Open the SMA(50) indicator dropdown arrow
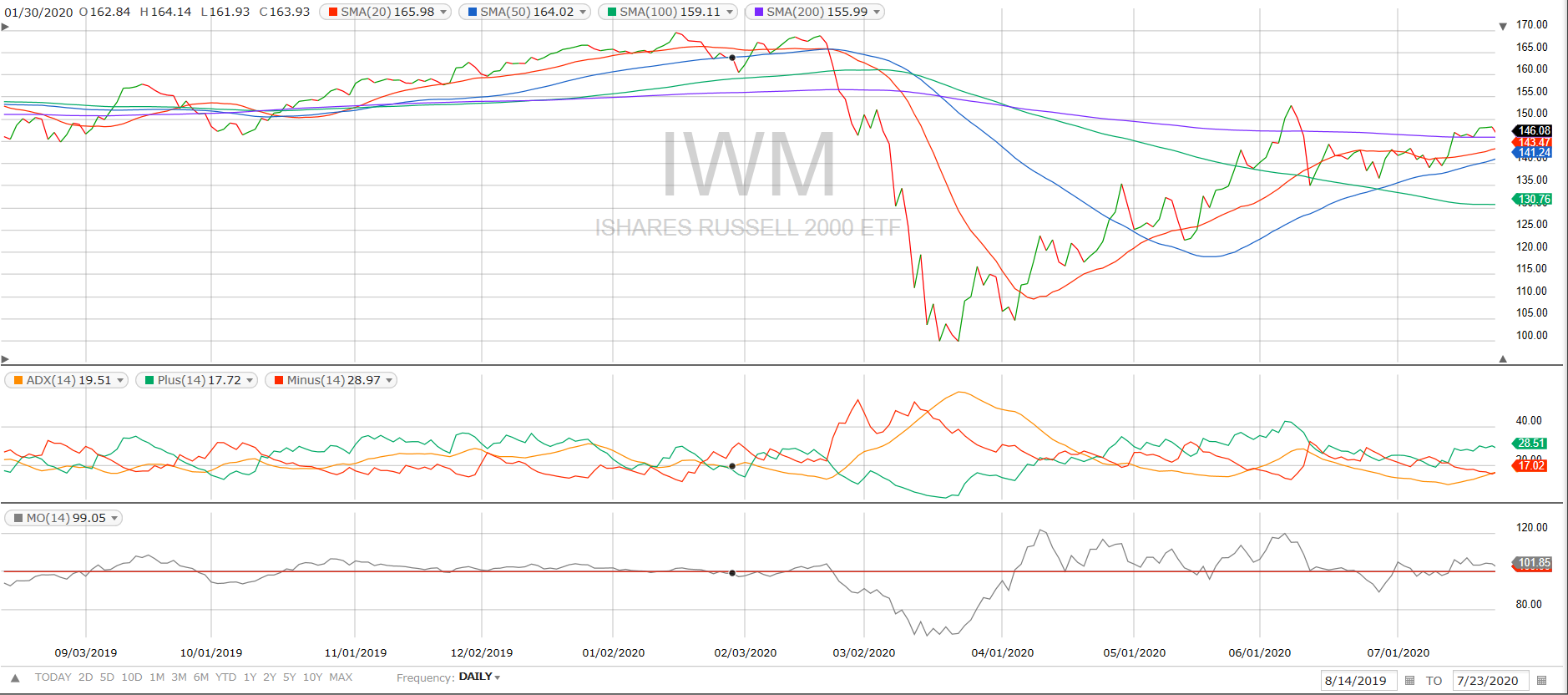This screenshot has width=1568, height=695. click(x=584, y=13)
